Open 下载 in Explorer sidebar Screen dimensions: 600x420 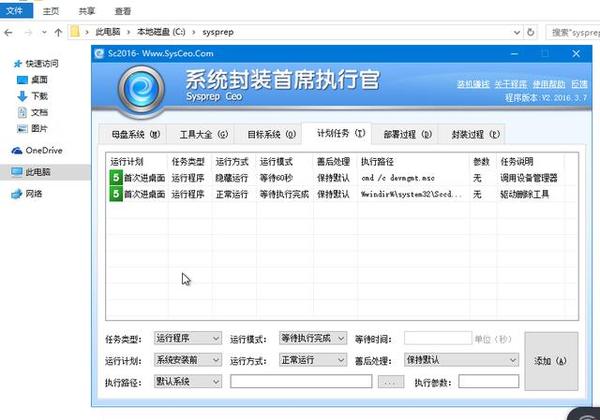32,96
